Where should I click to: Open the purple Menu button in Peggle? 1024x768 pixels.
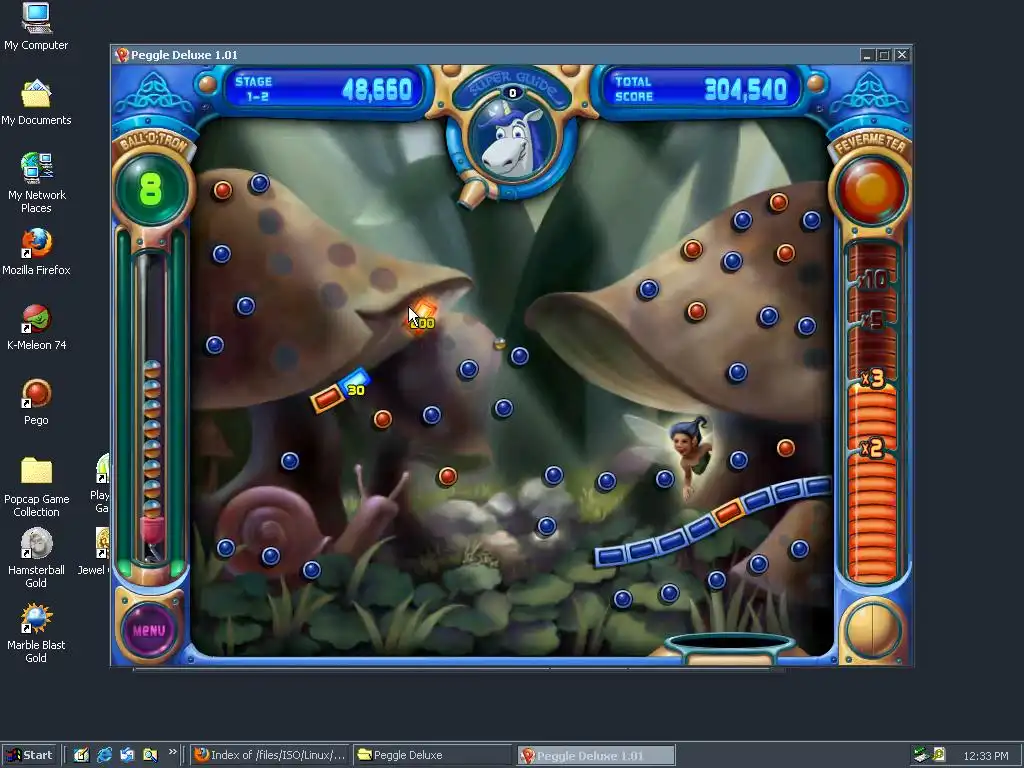[150, 630]
